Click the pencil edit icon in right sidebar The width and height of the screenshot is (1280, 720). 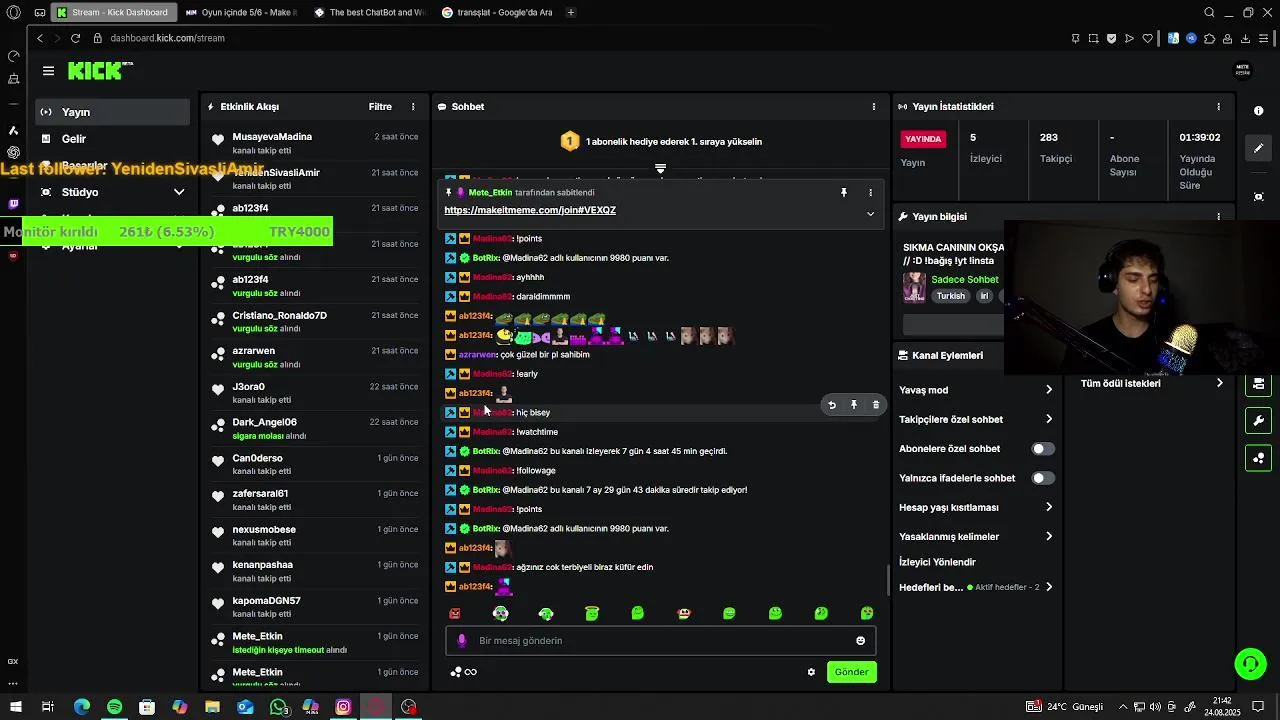click(1259, 148)
